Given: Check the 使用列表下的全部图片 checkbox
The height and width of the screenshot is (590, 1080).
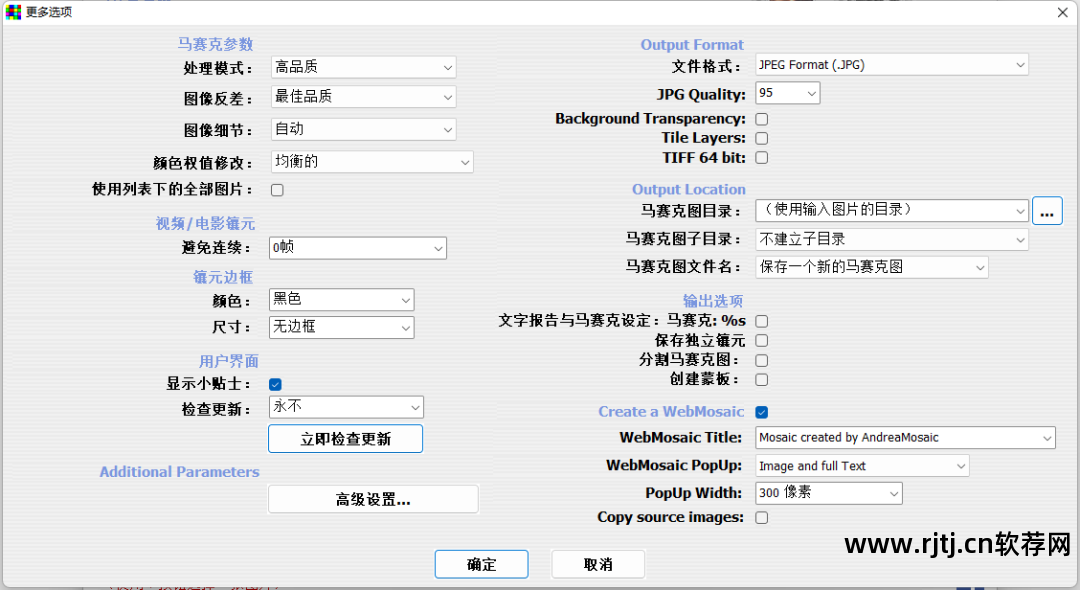Looking at the screenshot, I should 277,190.
